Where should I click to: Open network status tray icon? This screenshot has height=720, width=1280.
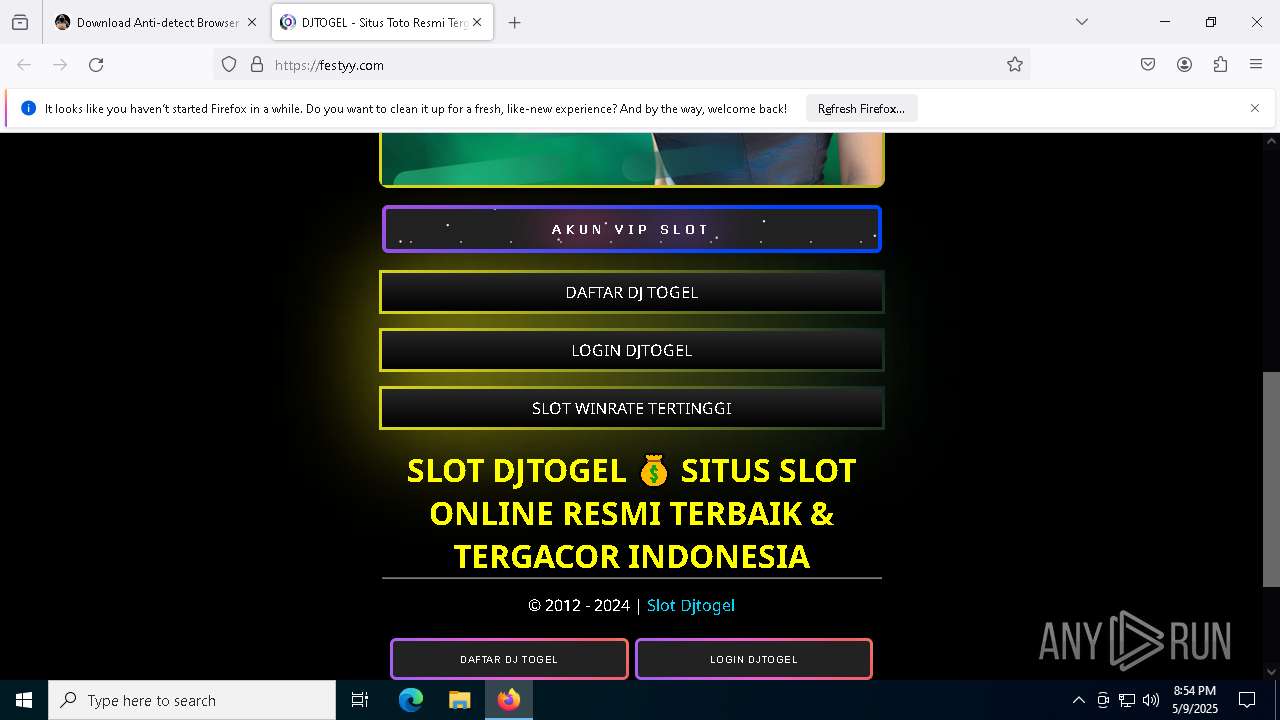(x=1127, y=700)
